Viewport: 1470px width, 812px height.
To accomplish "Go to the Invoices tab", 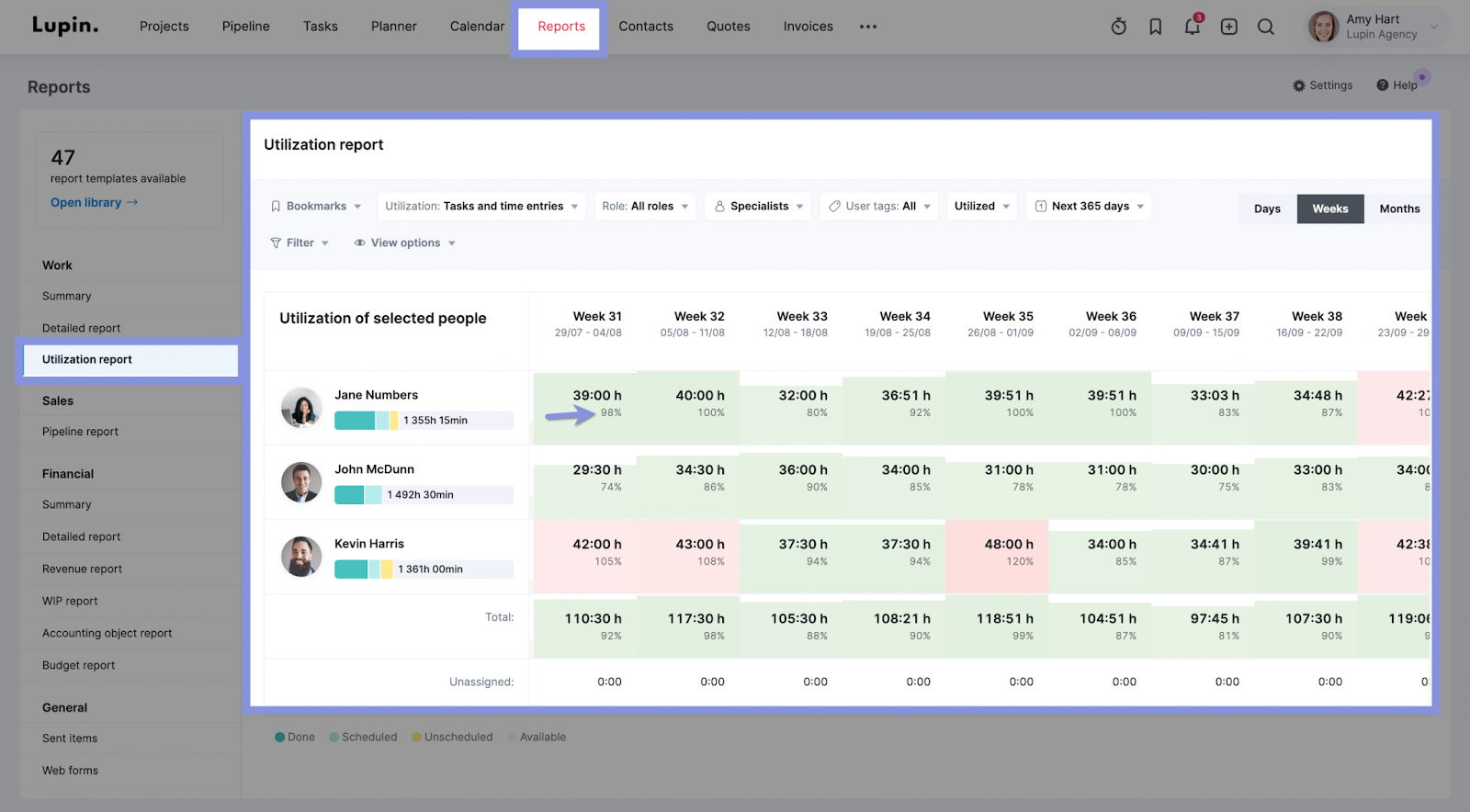I will click(x=808, y=27).
